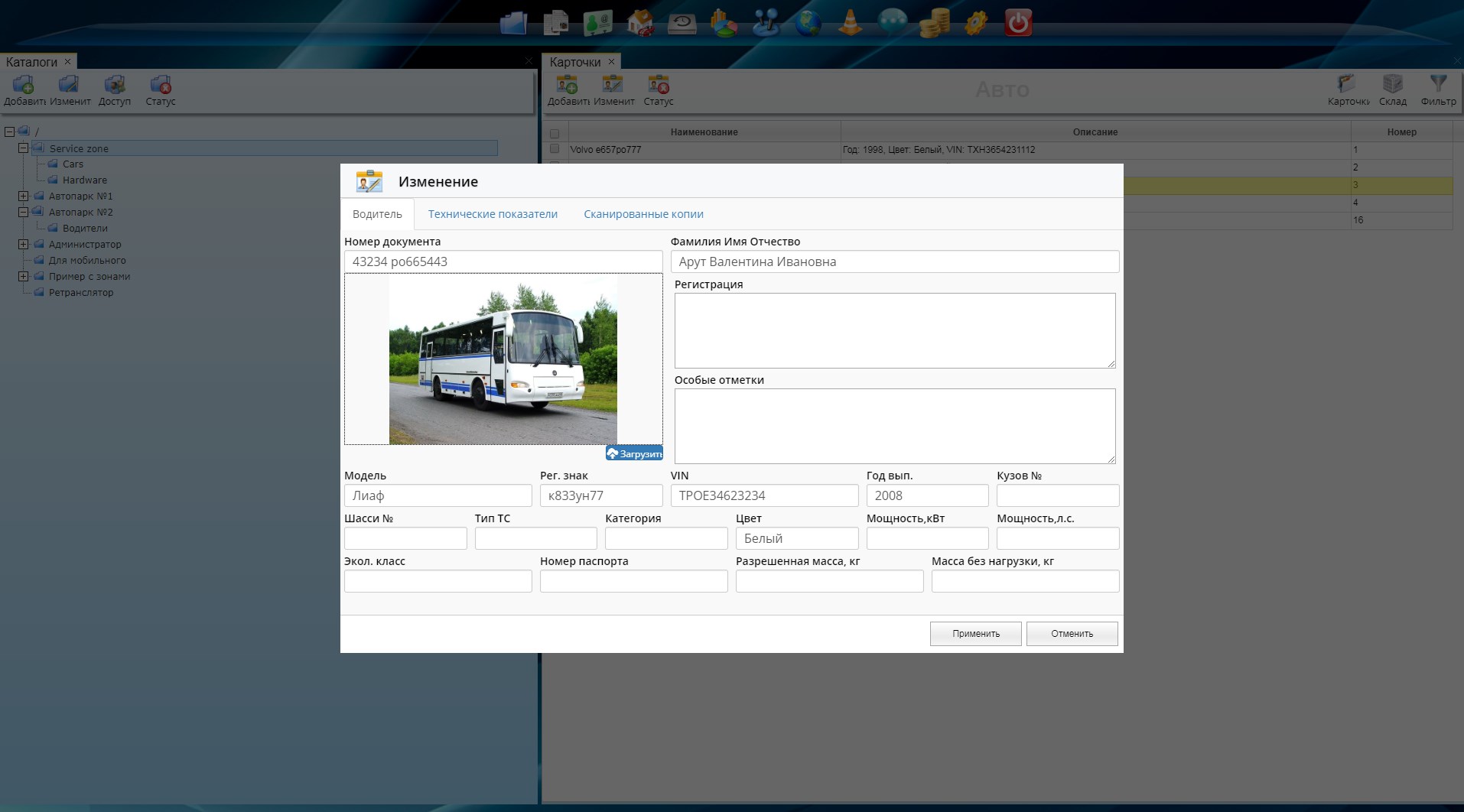Image resolution: width=1464 pixels, height=812 pixels.
Task: Tick the Volvo e657po777 row checkbox
Action: click(x=555, y=149)
